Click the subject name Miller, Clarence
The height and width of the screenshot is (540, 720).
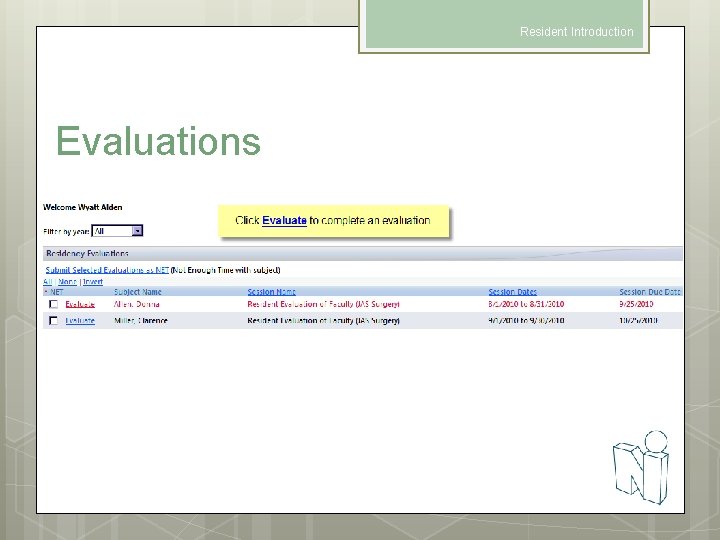[x=141, y=321]
